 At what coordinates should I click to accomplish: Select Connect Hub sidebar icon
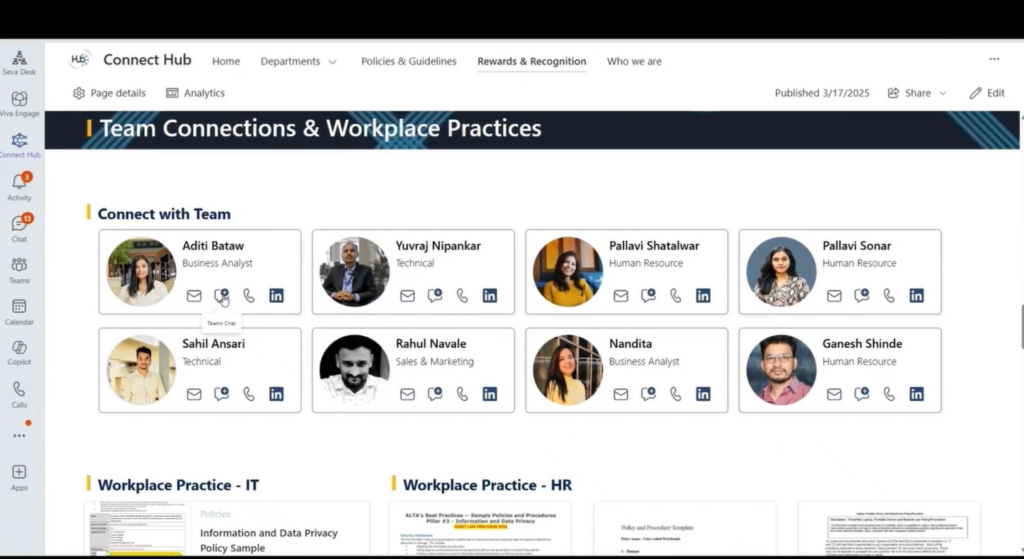(x=19, y=146)
